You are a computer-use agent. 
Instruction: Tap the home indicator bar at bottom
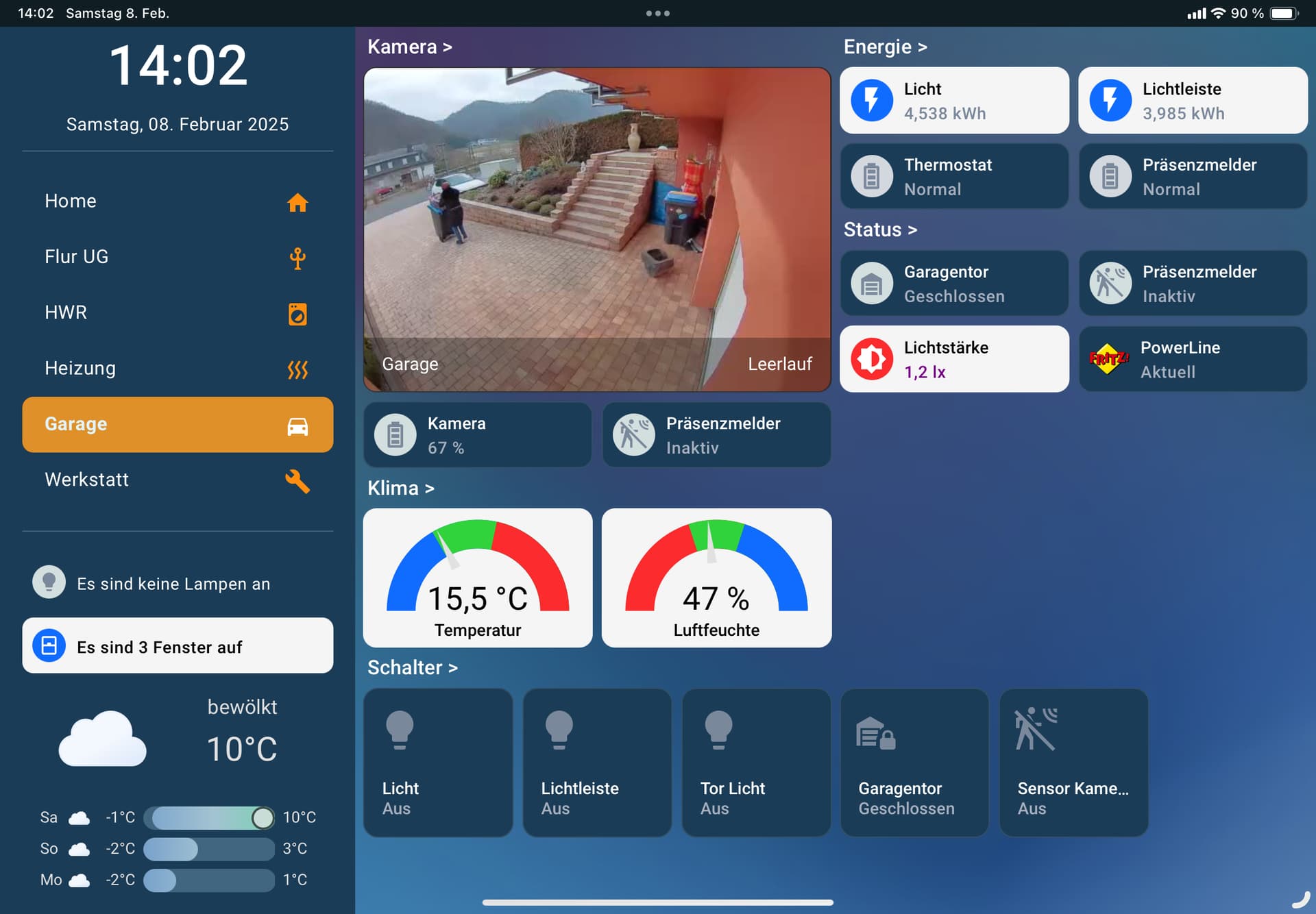pyautogui.click(x=658, y=902)
